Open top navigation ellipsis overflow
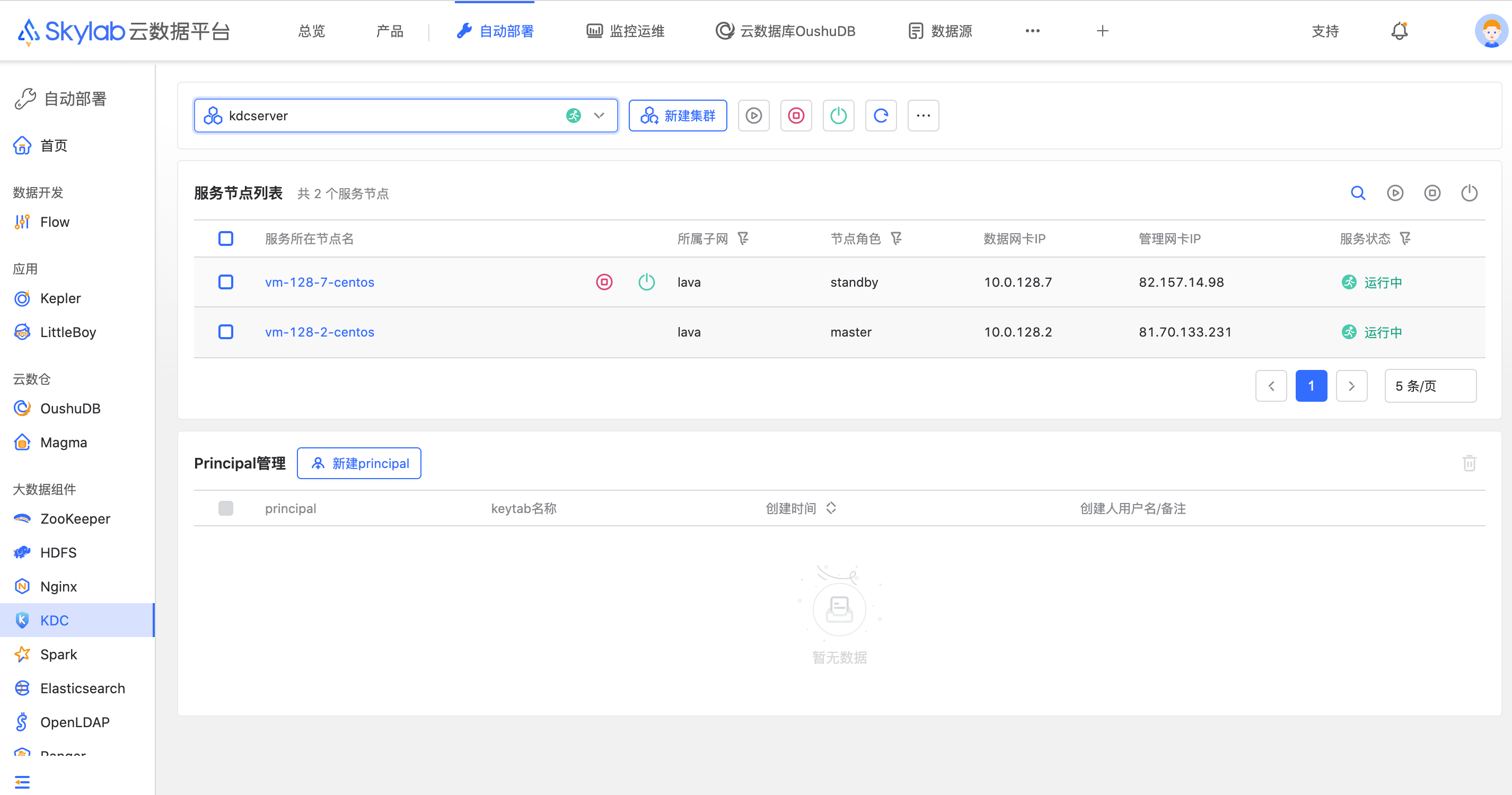This screenshot has width=1512, height=795. tap(1032, 31)
